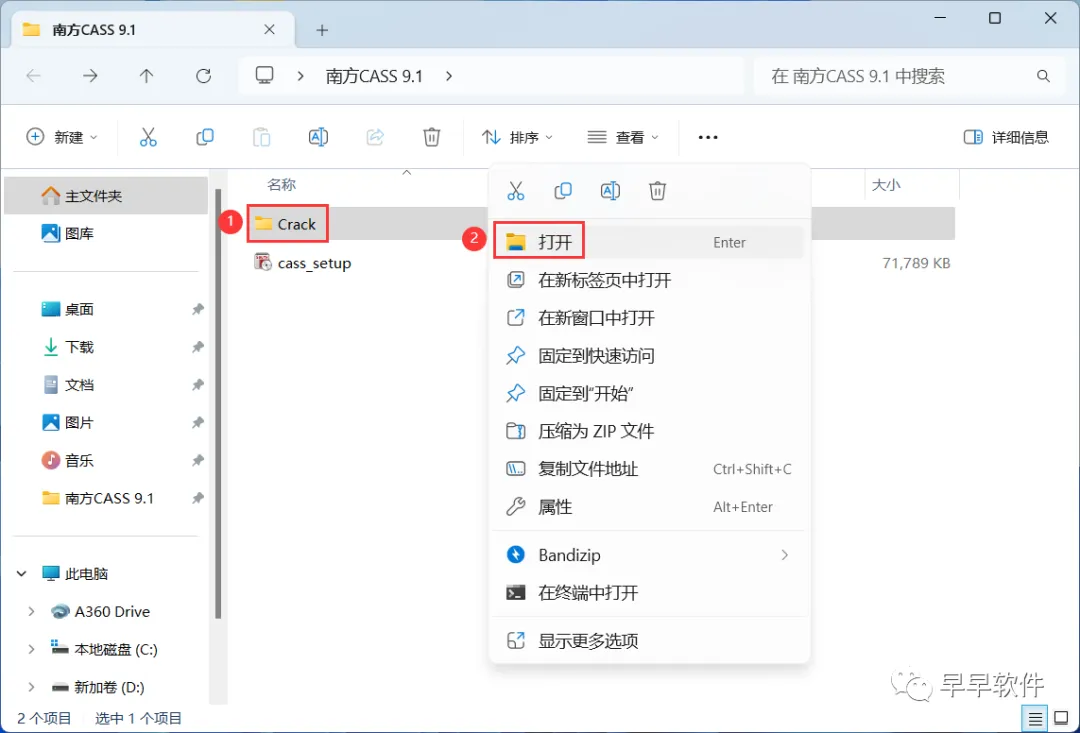Sort by the 名称 column header

click(281, 185)
